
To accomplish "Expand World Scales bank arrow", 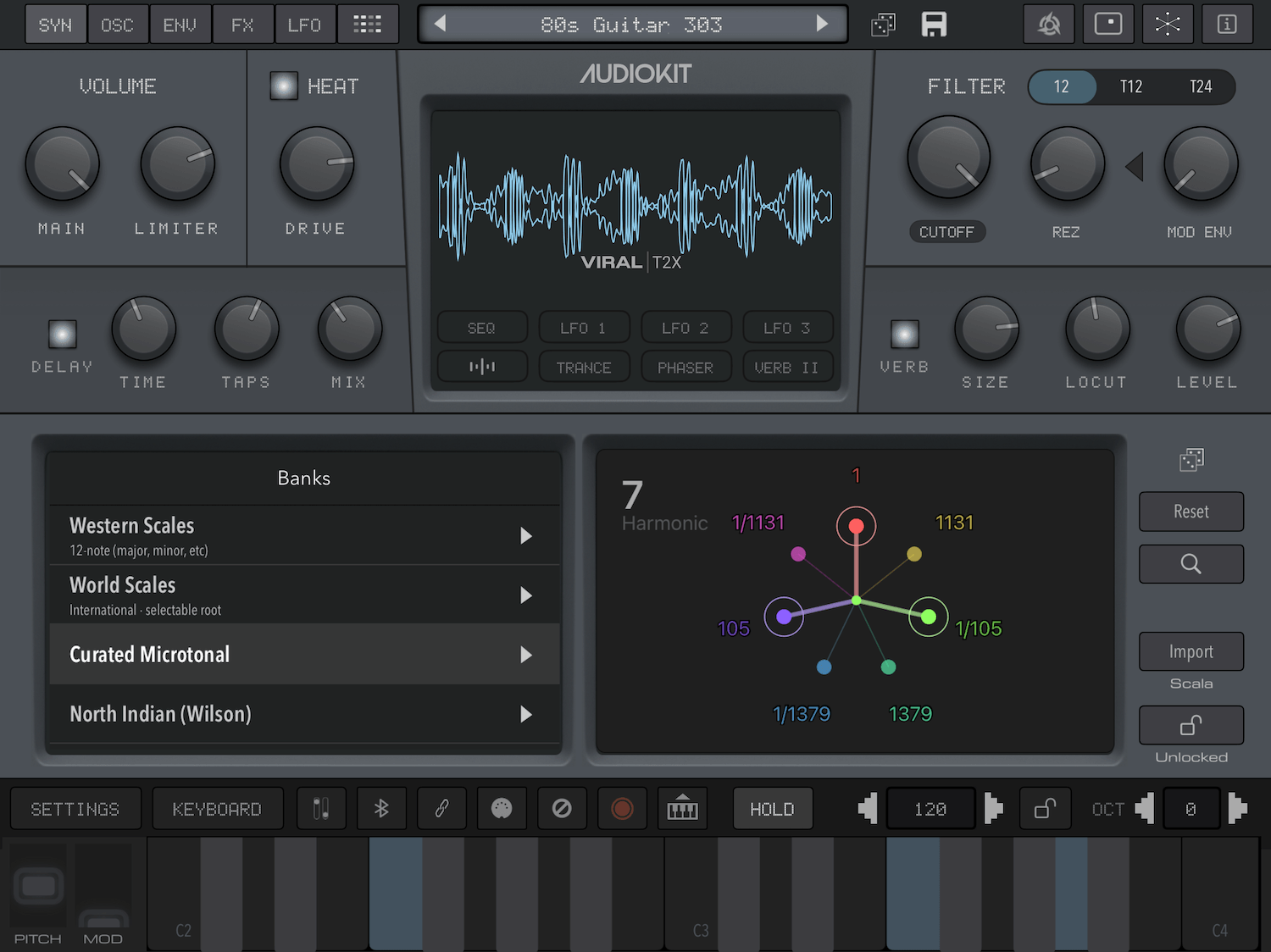I will tap(526, 595).
